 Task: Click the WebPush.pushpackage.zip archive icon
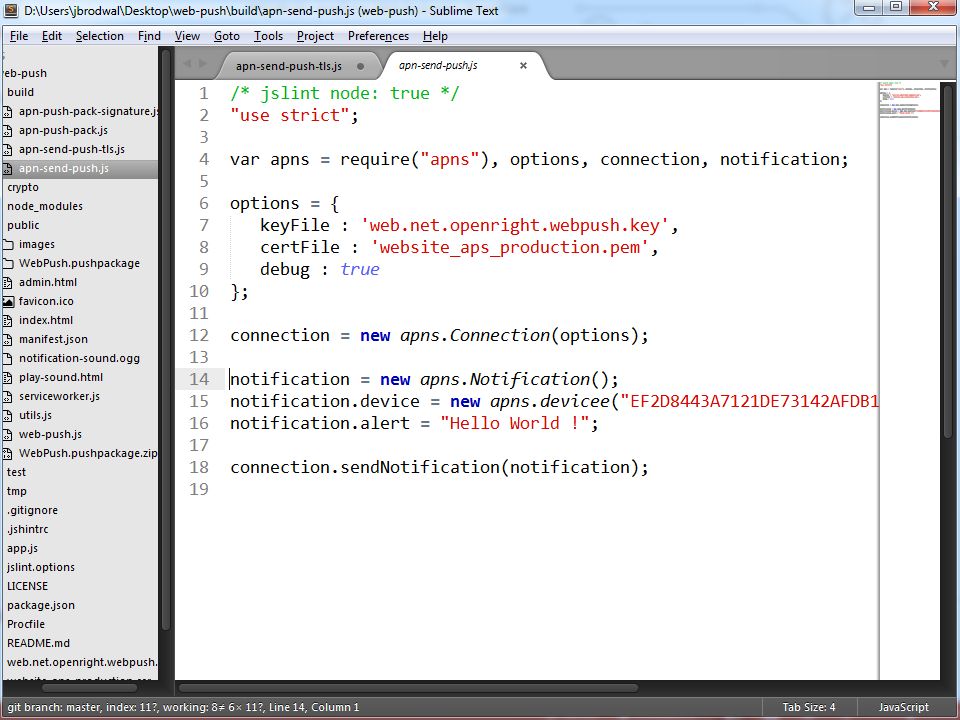click(x=7, y=453)
